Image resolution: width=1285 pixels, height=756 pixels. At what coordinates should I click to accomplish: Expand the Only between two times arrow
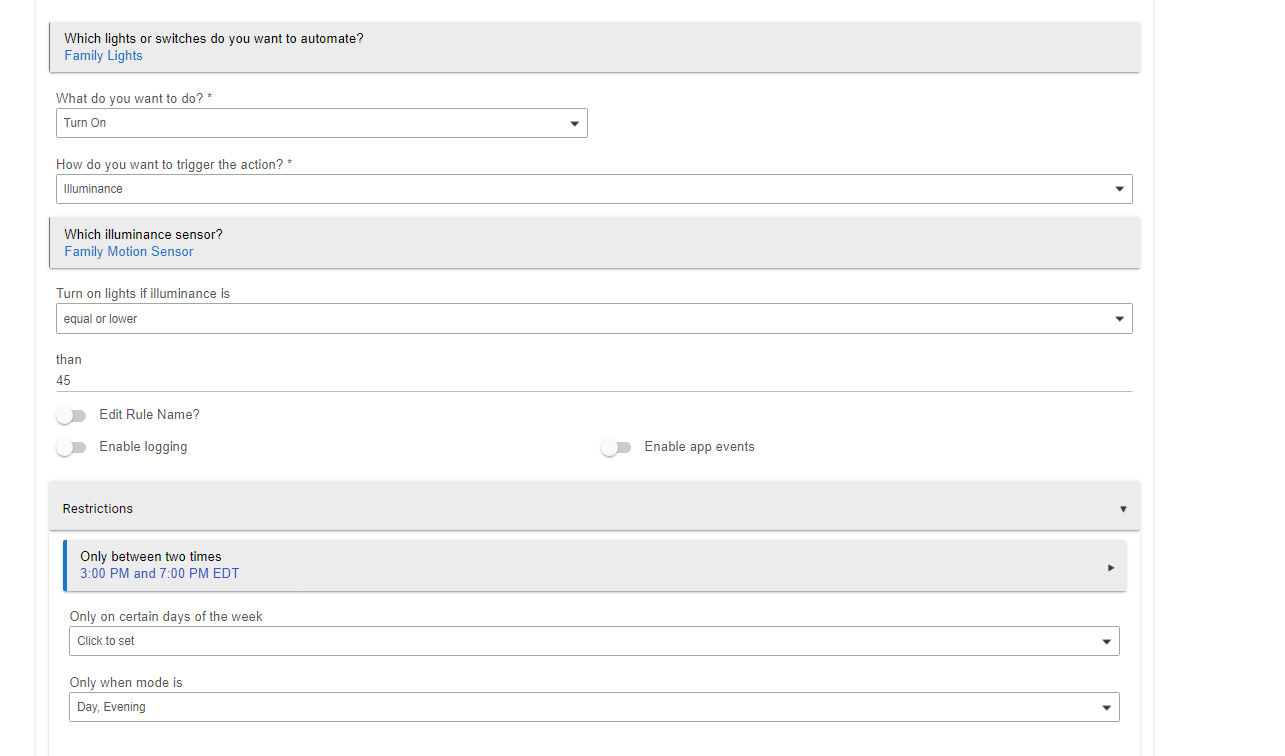click(x=1110, y=568)
